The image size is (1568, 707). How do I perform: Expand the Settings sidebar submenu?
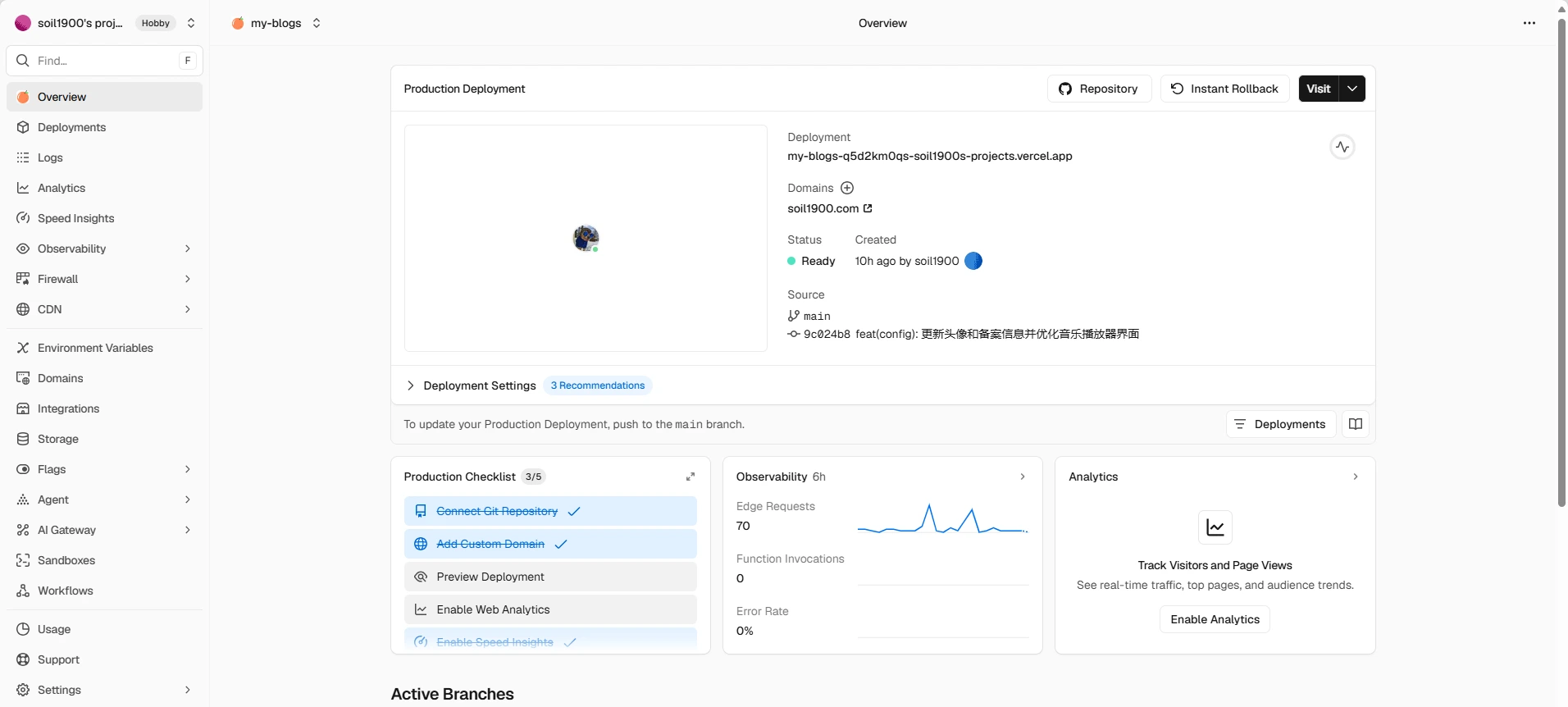[x=188, y=690]
